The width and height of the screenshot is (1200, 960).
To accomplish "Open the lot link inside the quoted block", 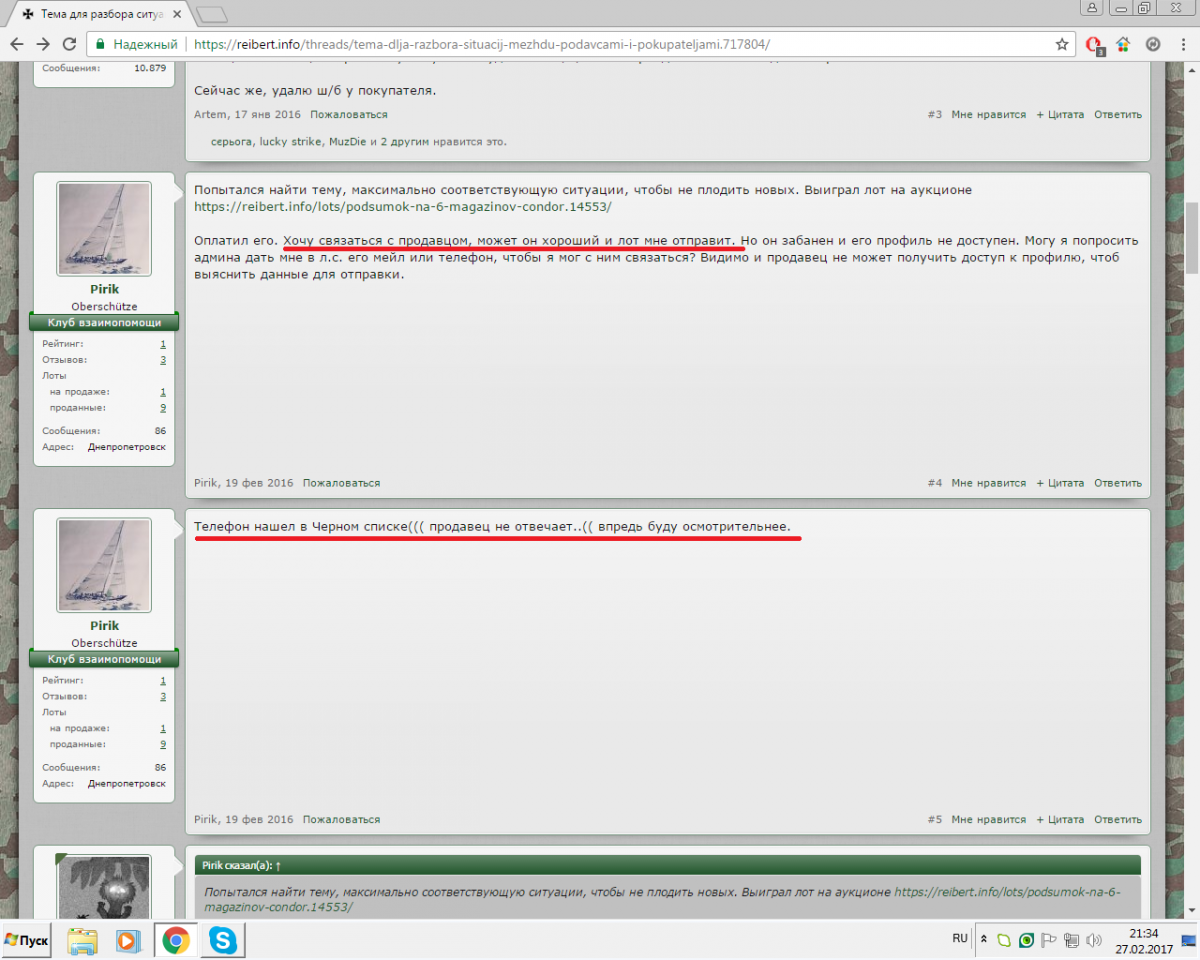I will click(661, 899).
